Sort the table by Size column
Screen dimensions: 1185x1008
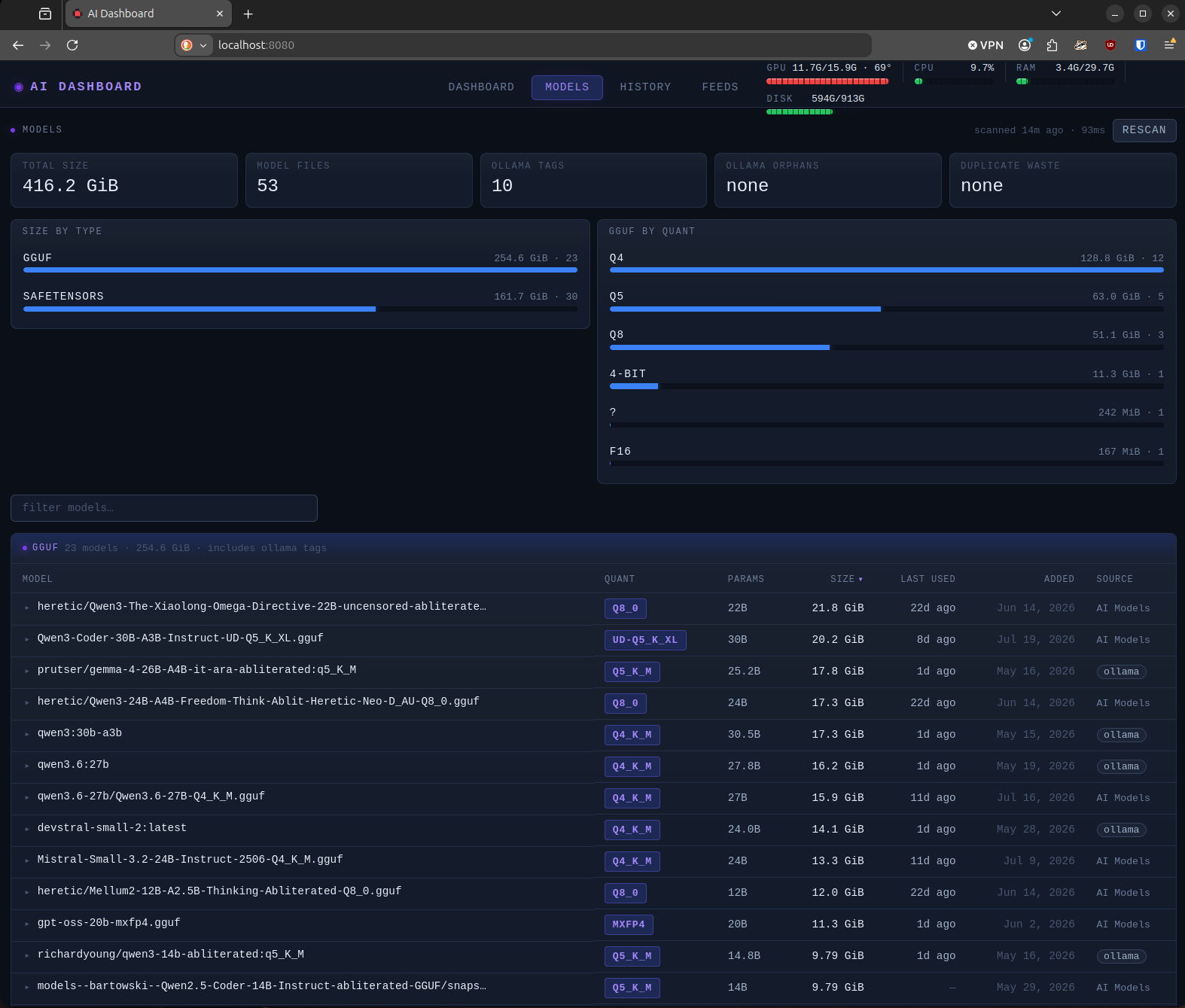click(846, 579)
